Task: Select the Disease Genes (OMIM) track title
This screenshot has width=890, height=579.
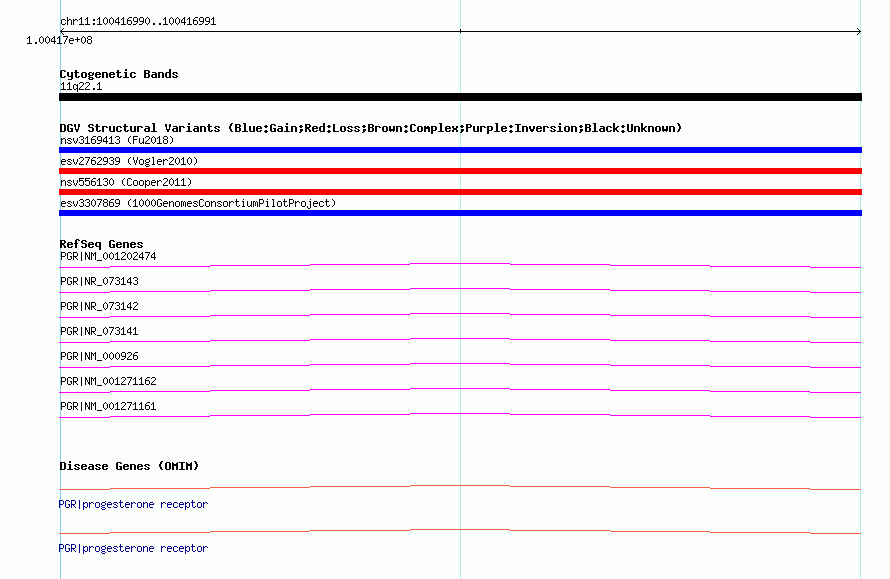Action: click(129, 466)
